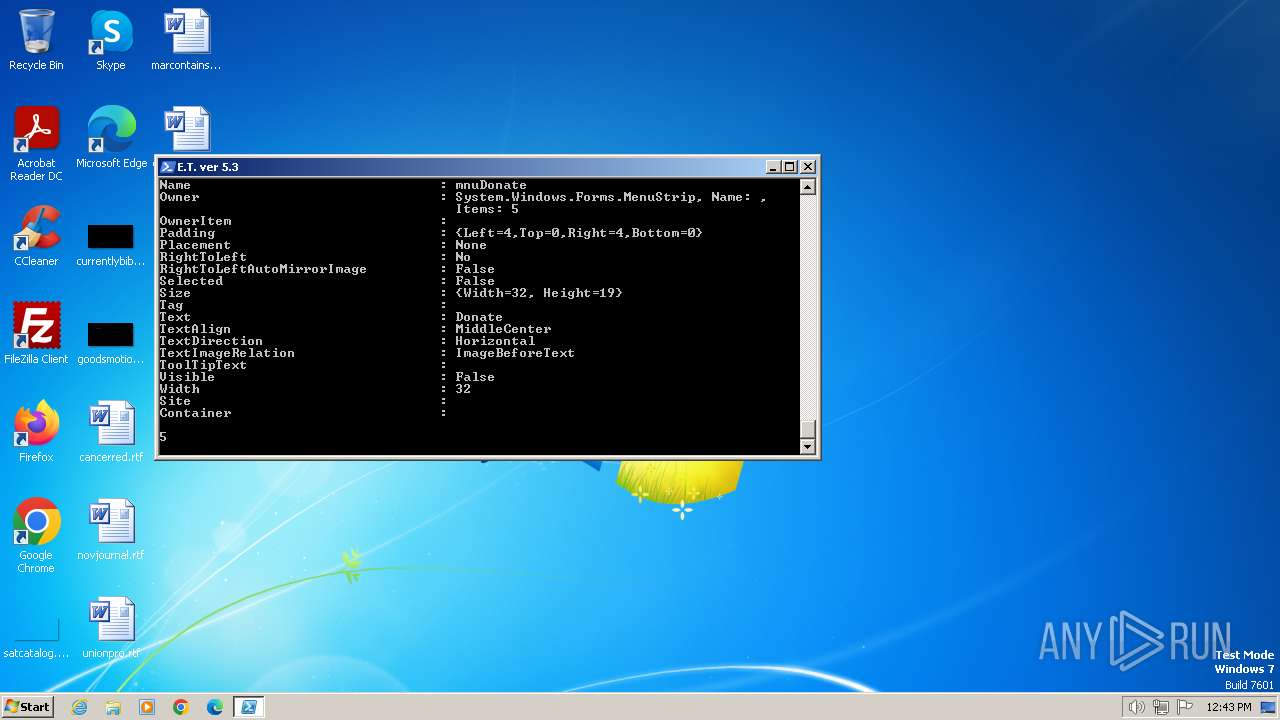Open the network tray icon
Screen dimensions: 1280x720
pos(1161,707)
